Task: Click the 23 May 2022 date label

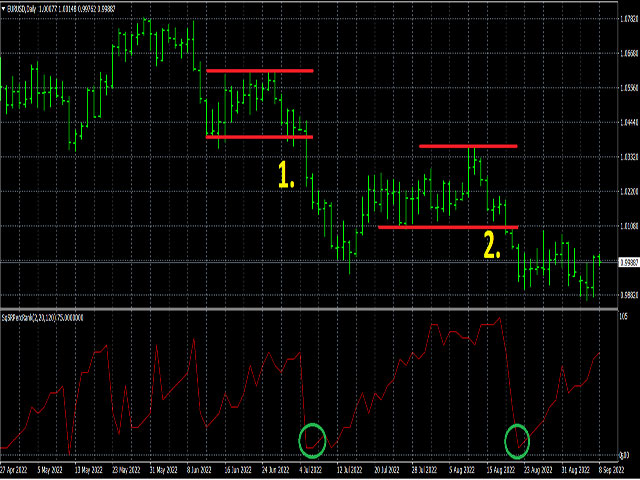Action: point(126,470)
